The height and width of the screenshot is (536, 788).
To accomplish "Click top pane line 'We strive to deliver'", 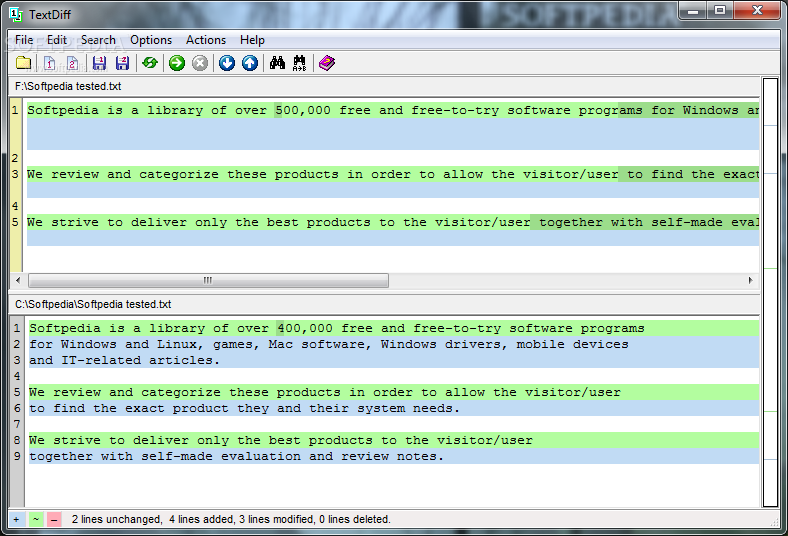I will pos(393,223).
